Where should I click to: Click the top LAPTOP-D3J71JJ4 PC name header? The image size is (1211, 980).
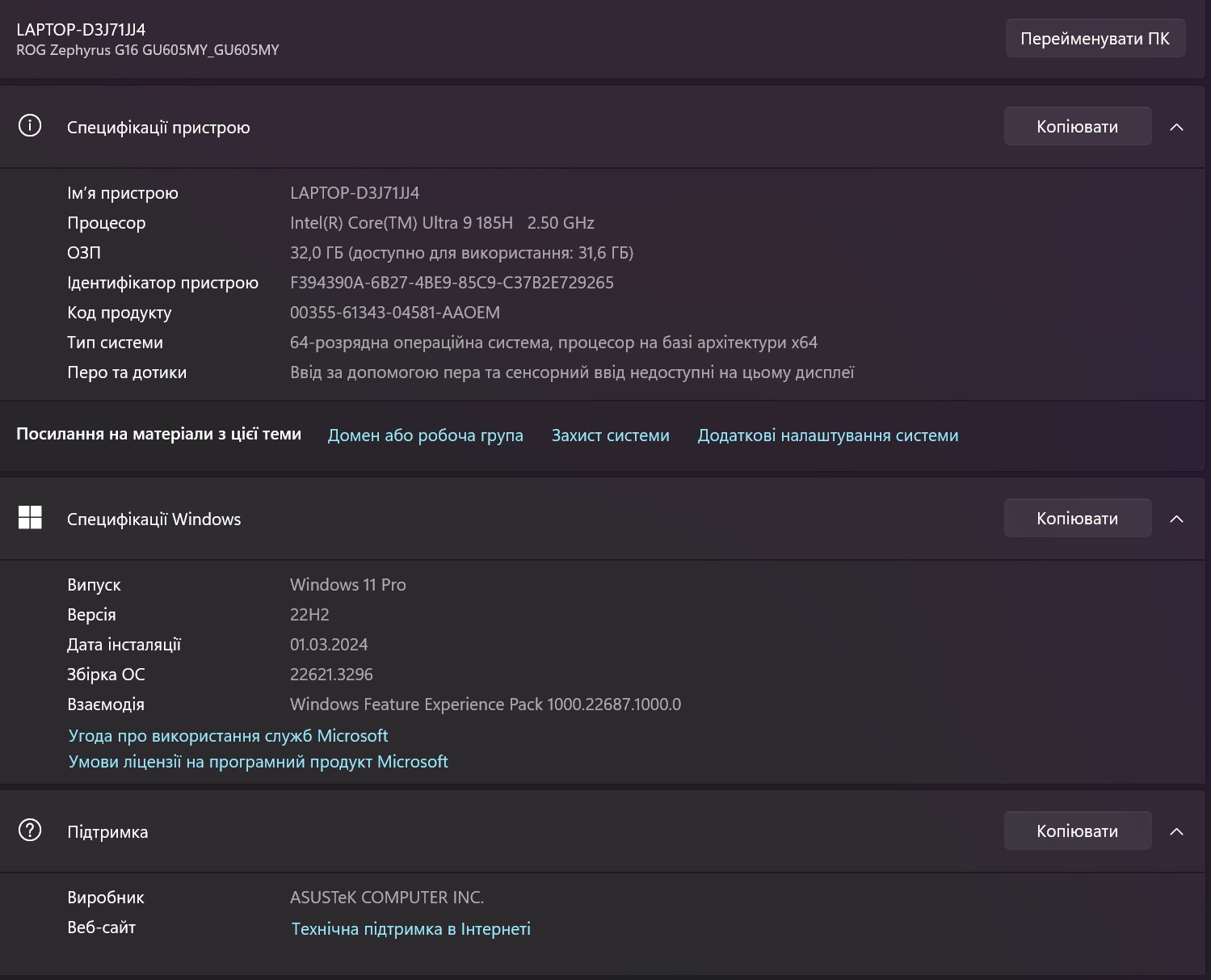81,30
